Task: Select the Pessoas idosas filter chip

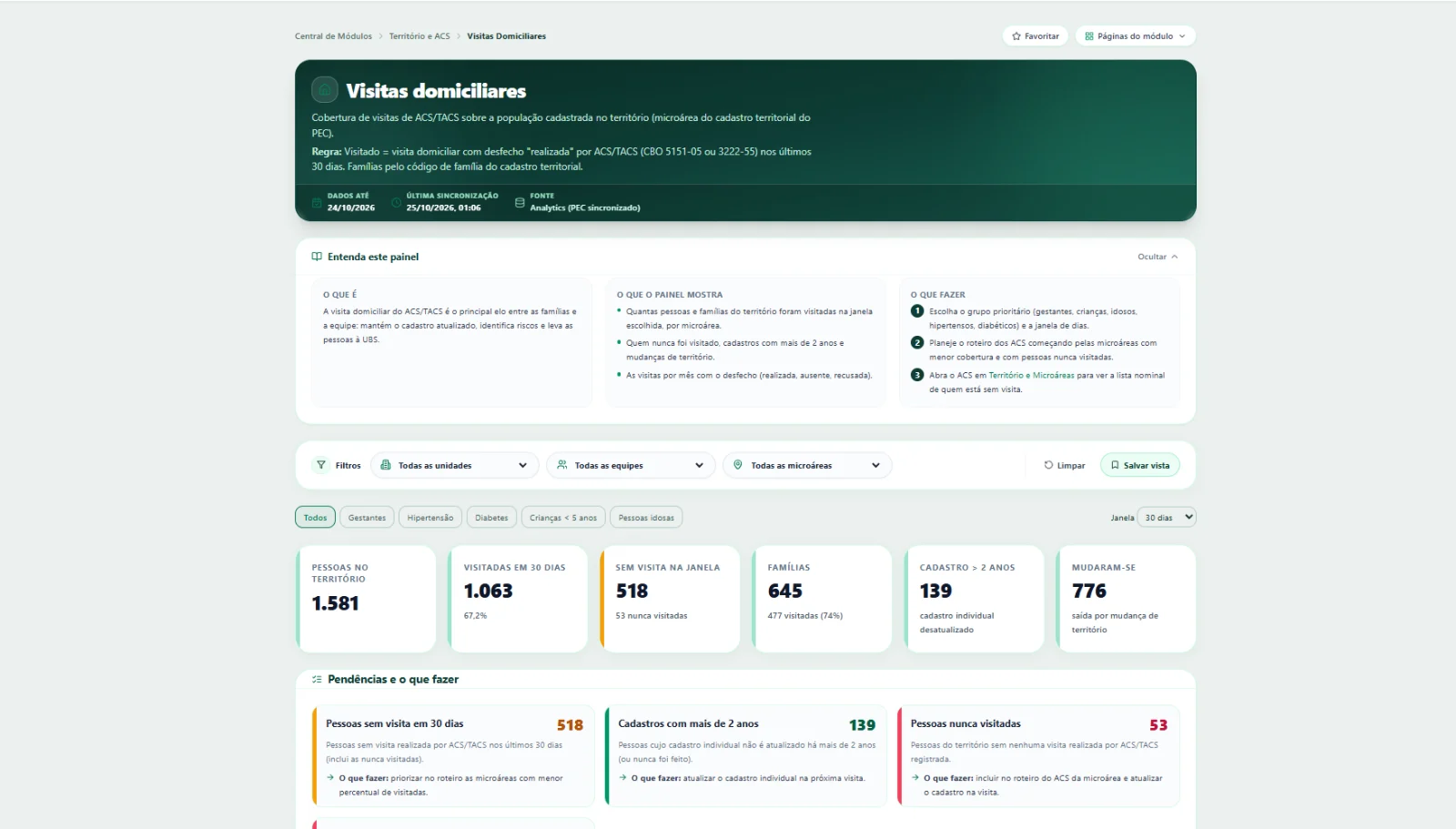Action: 646,517
